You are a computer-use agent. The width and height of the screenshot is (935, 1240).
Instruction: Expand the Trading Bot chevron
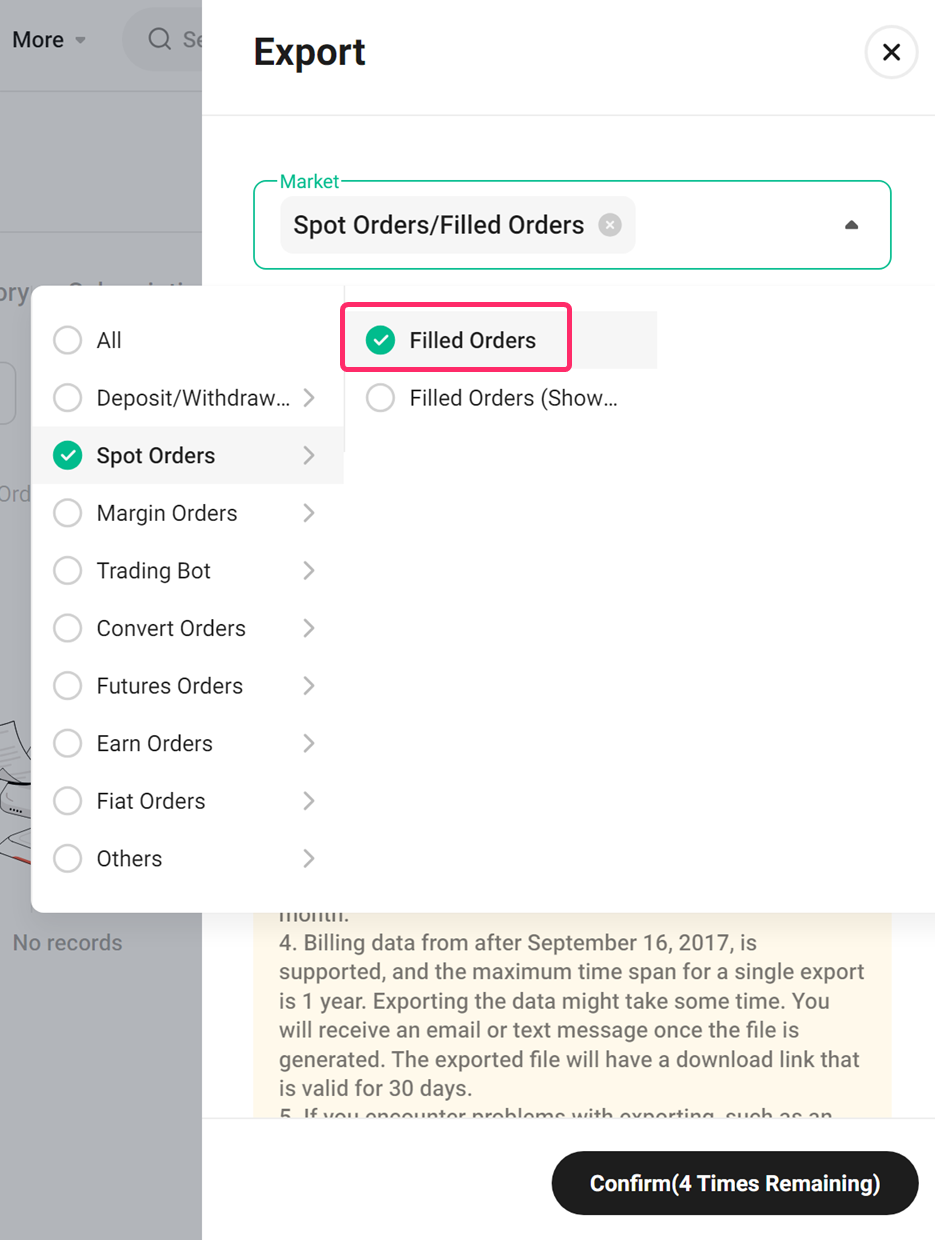(309, 571)
